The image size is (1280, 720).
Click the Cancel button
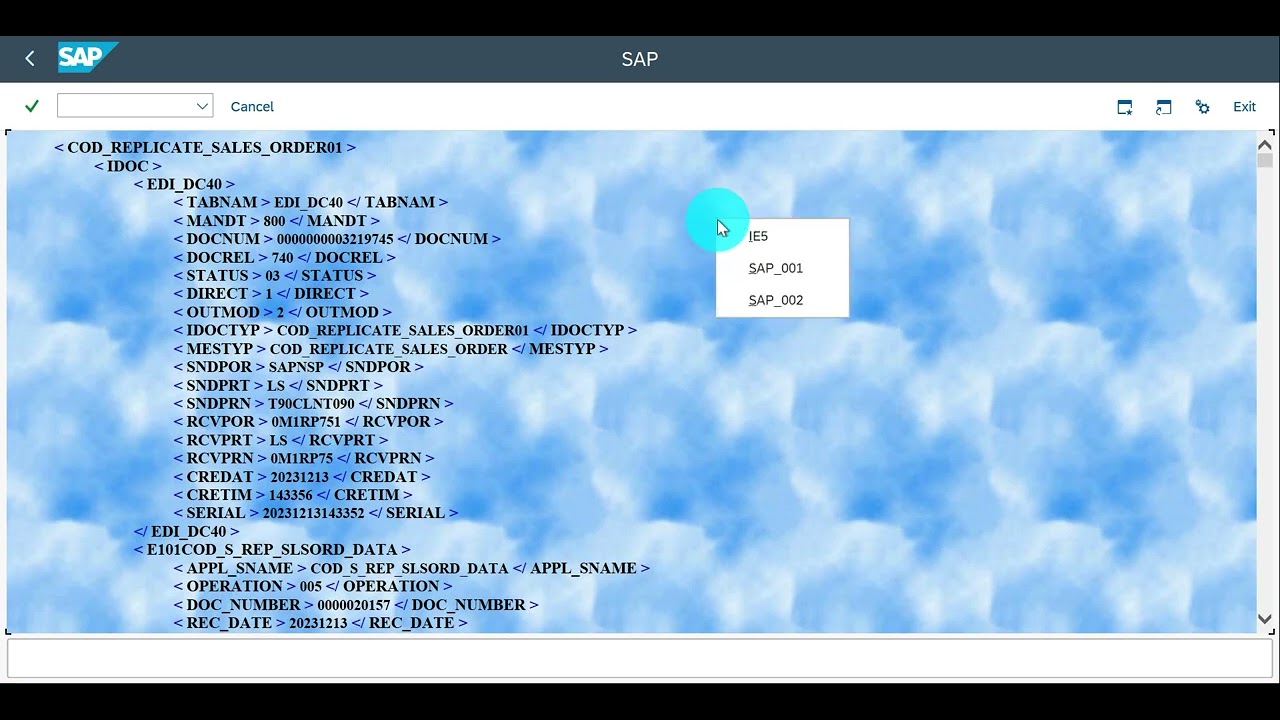252,107
